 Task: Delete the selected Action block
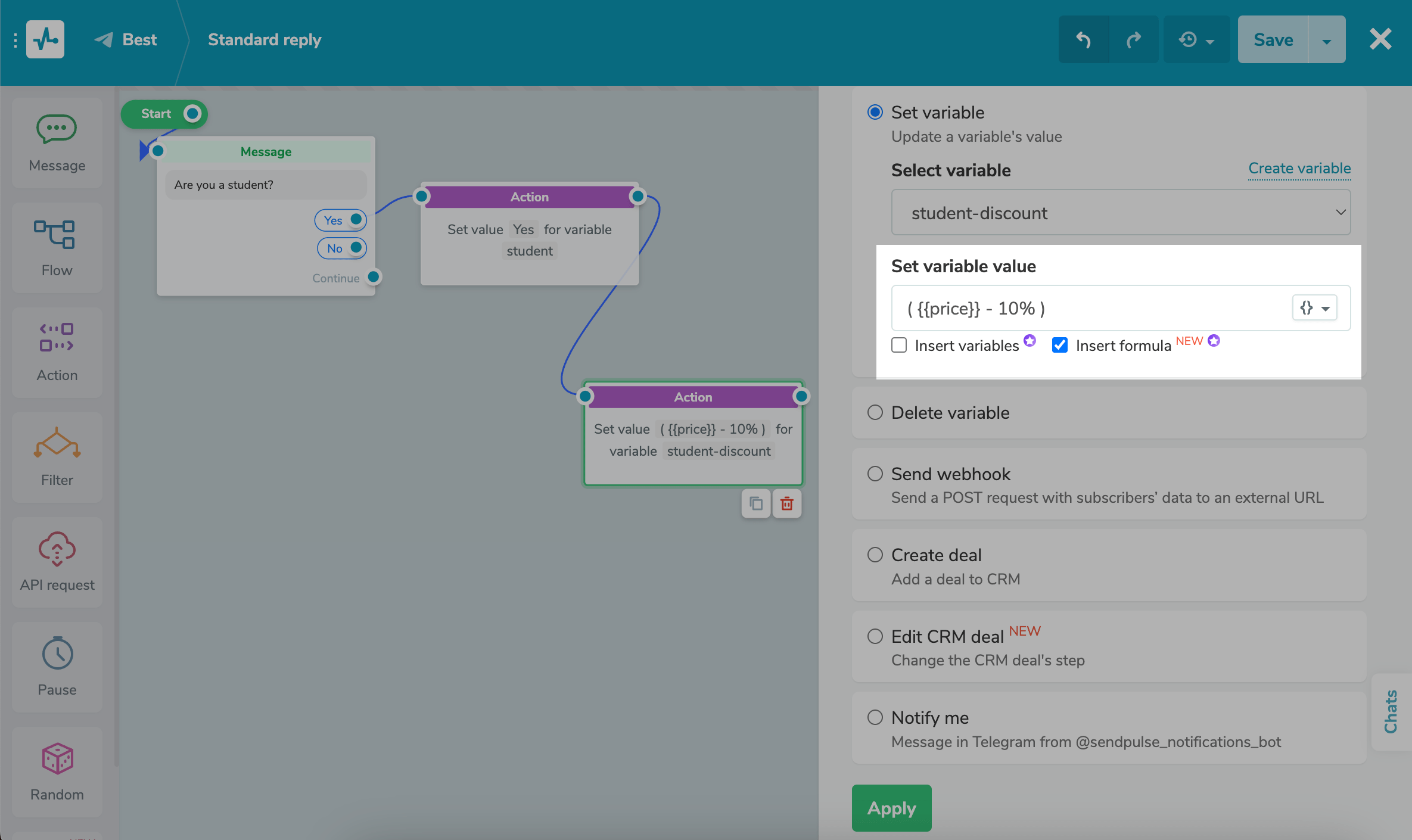(786, 504)
